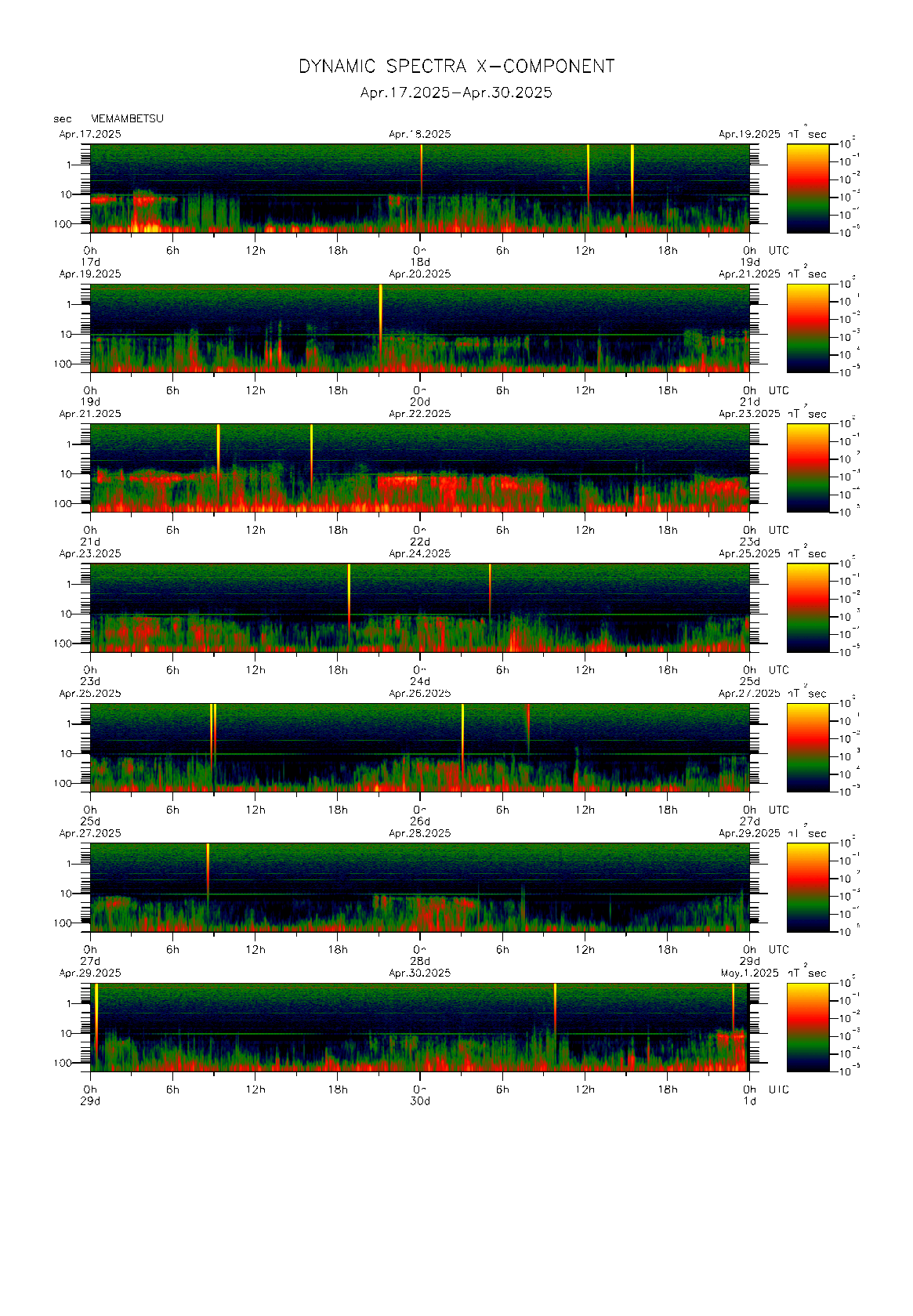
Task: Select the Apr.17–Apr.19 spectrogram panel
Action: coord(420,188)
